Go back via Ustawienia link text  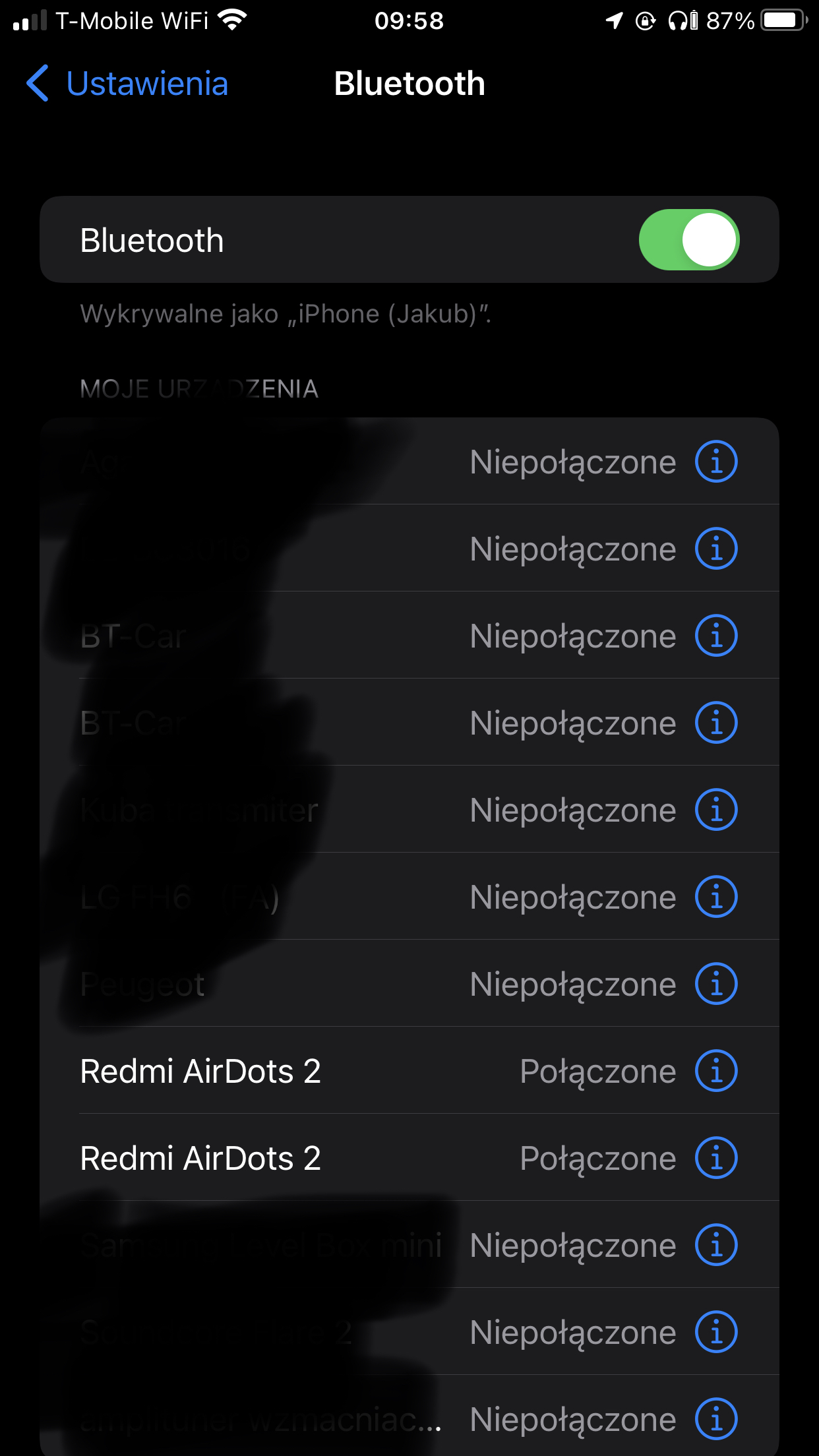pos(147,84)
